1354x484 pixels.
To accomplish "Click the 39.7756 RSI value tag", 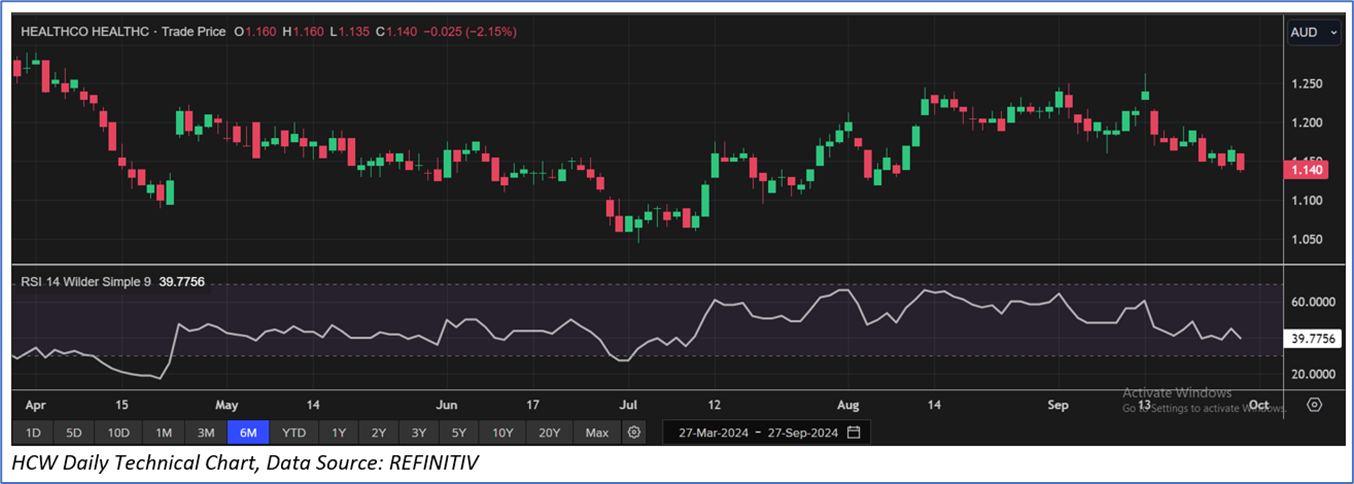I will [1312, 339].
